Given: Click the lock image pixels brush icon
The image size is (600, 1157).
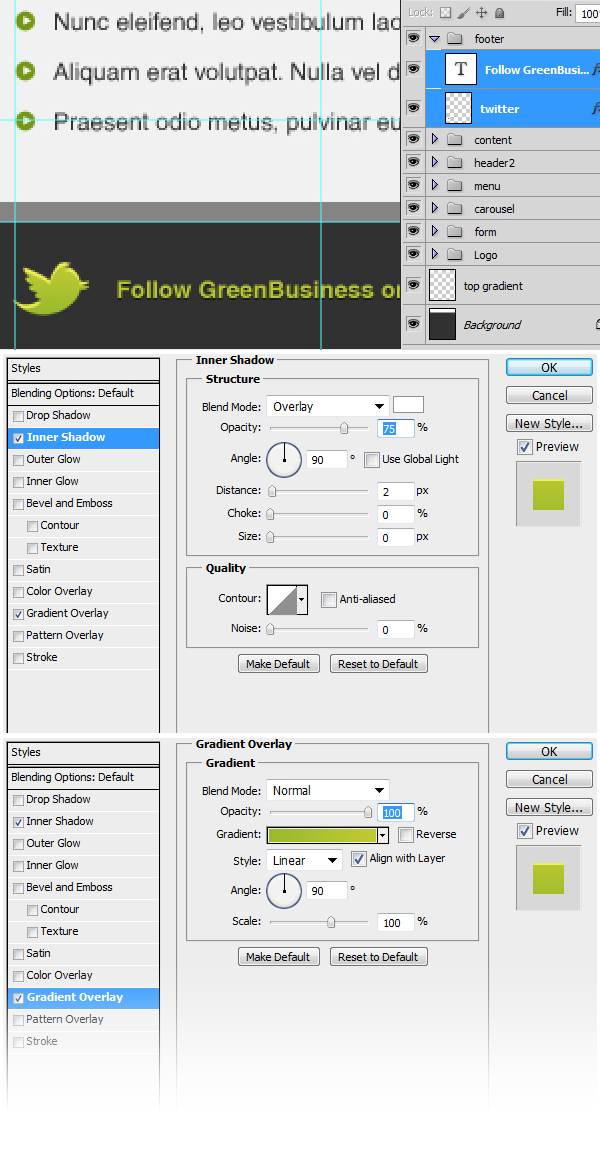Looking at the screenshot, I should point(463,13).
